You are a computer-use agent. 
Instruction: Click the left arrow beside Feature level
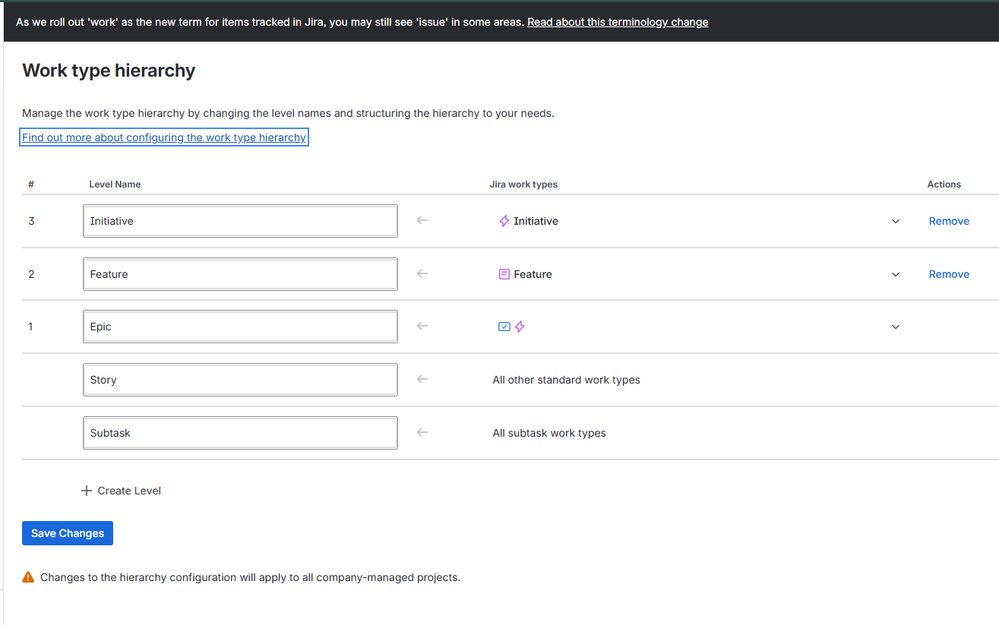coord(422,274)
